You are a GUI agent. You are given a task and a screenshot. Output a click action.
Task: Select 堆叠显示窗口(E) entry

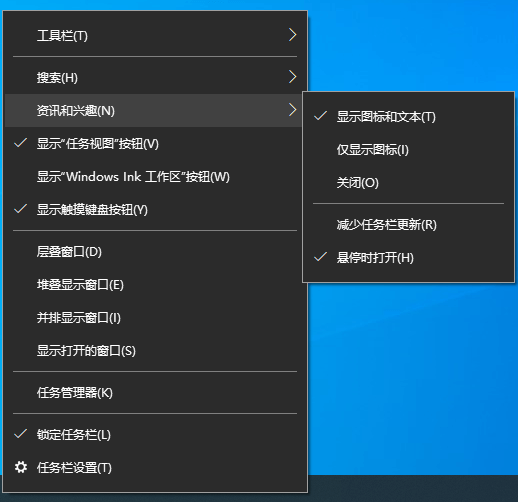pos(155,285)
